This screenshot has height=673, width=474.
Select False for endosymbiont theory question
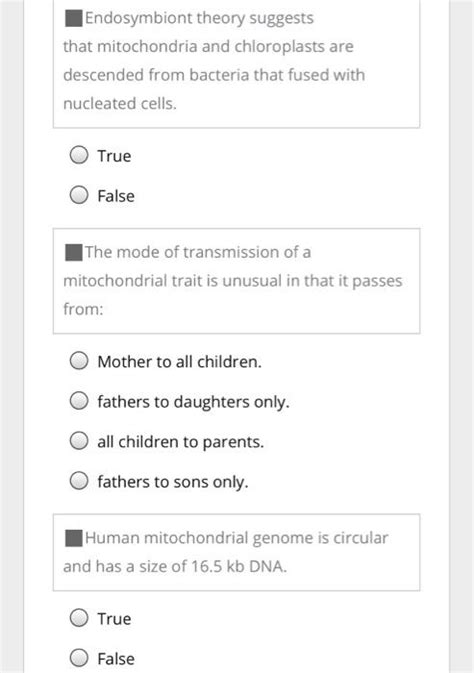(x=79, y=195)
